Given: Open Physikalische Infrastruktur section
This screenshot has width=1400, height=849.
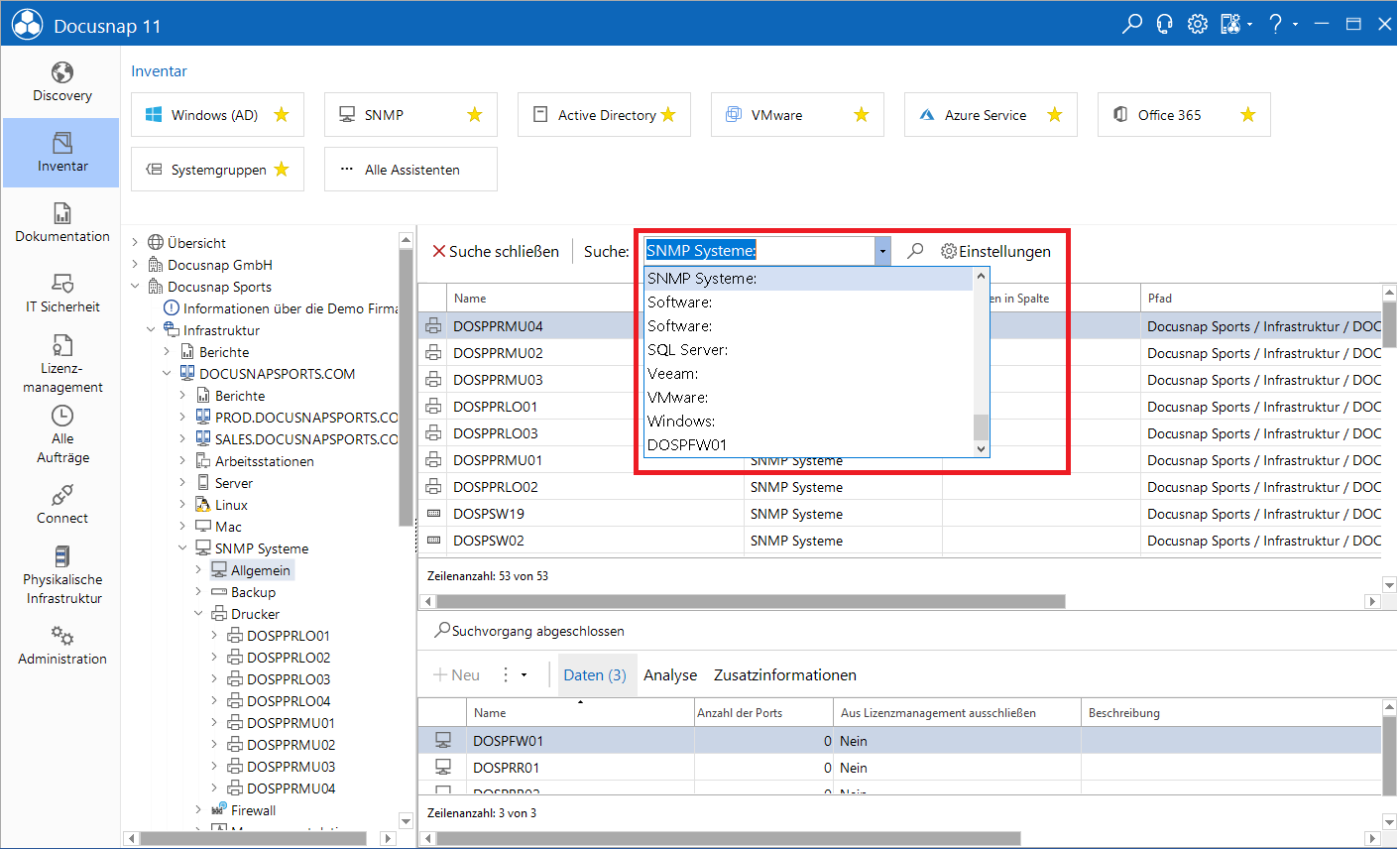Looking at the screenshot, I should click(61, 575).
